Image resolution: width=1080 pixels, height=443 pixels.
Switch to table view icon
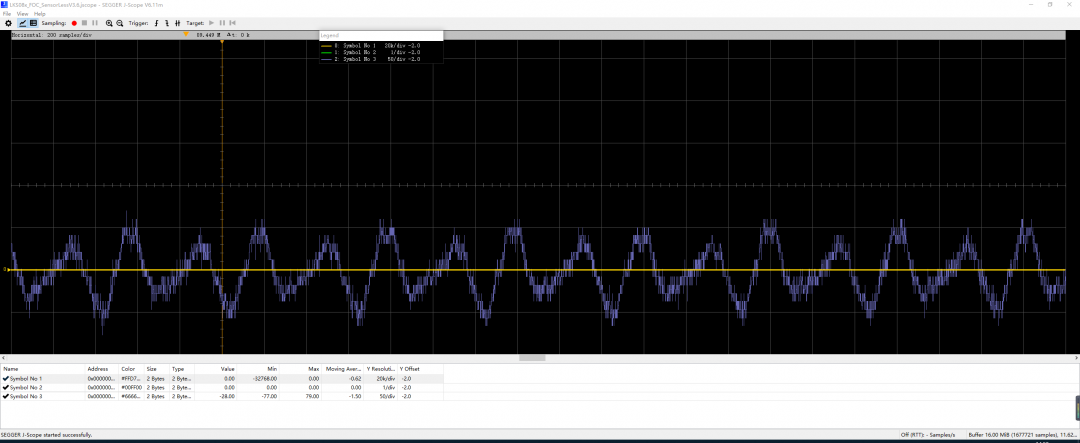[x=33, y=23]
